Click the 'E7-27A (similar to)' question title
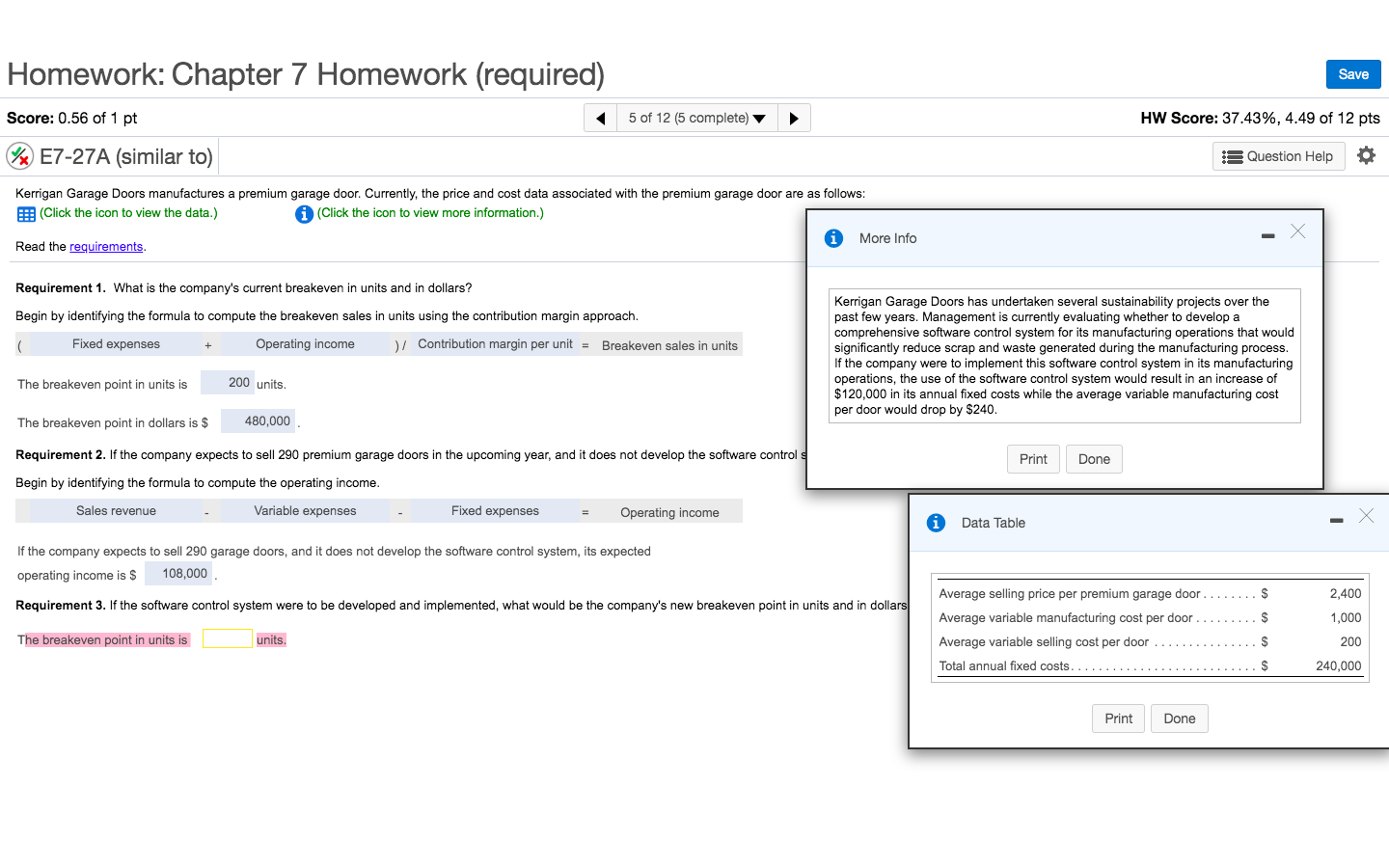Image resolution: width=1389 pixels, height=868 pixels. (x=126, y=156)
